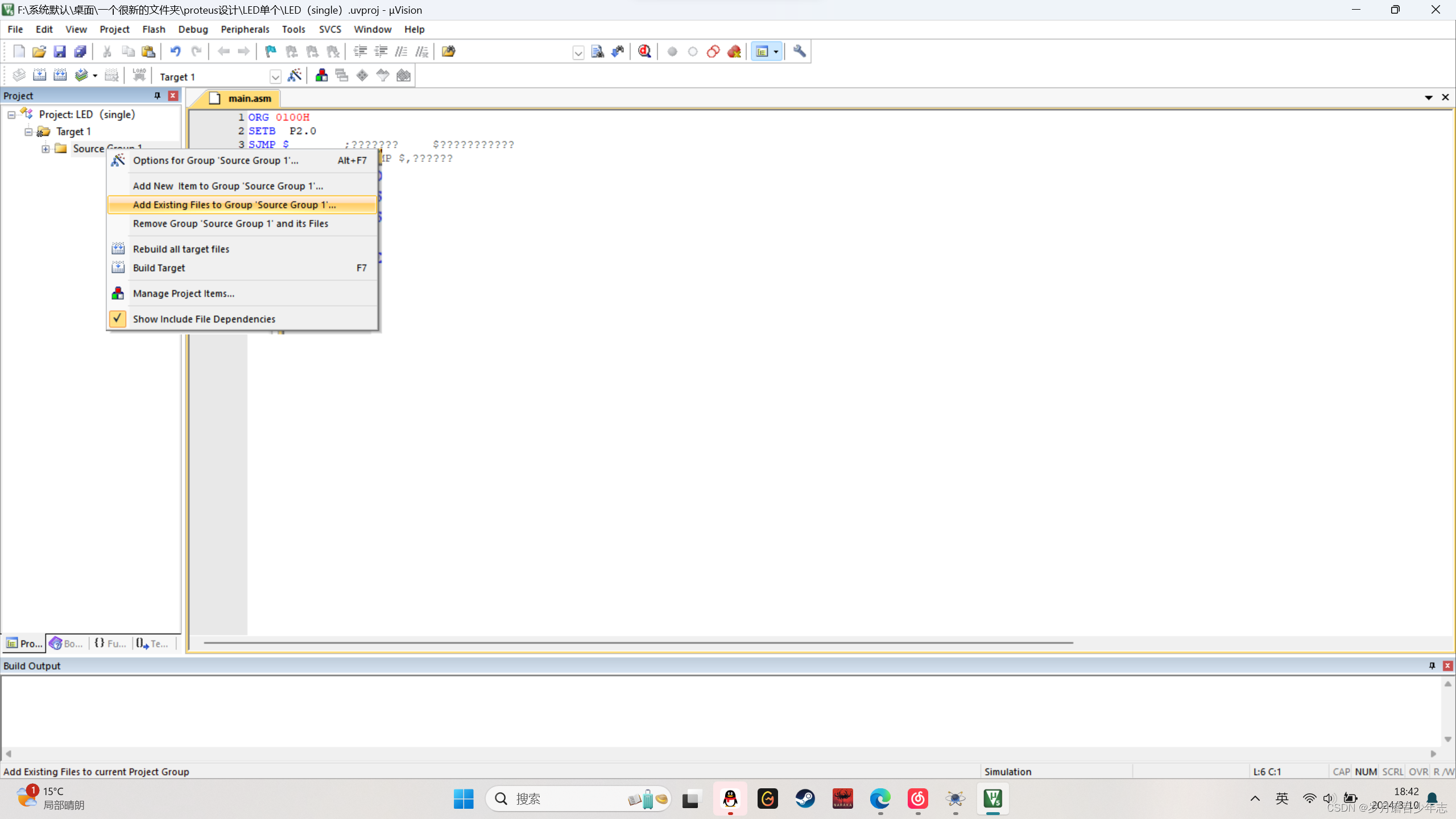Image resolution: width=1456 pixels, height=819 pixels.
Task: Click Rebuild all target files menu entry
Action: pos(242,249)
